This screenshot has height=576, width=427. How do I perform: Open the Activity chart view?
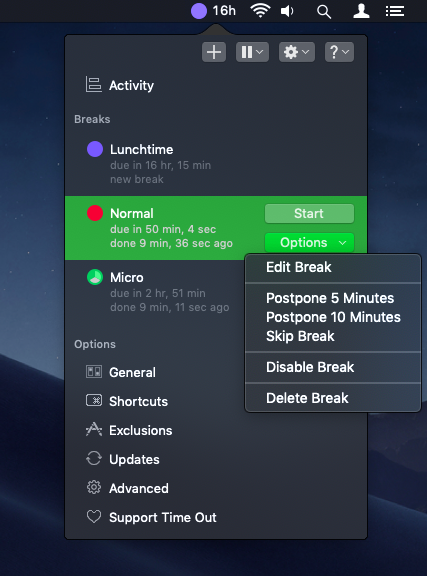coord(120,85)
